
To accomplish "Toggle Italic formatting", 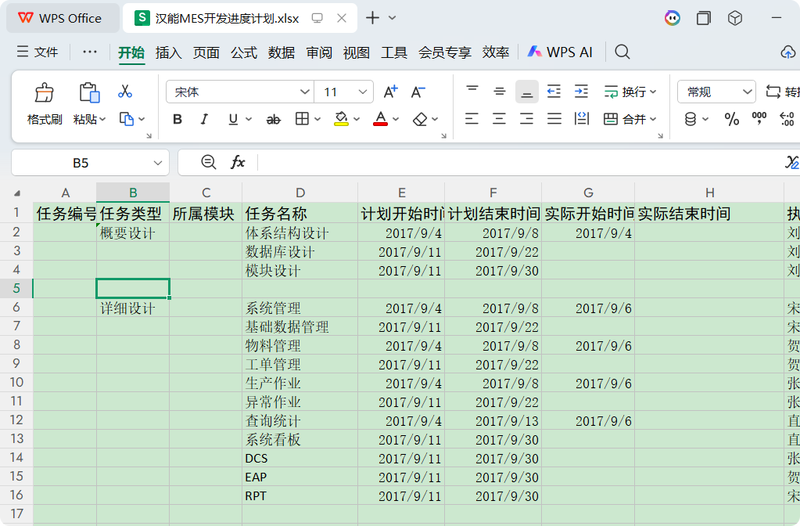I will (x=204, y=119).
